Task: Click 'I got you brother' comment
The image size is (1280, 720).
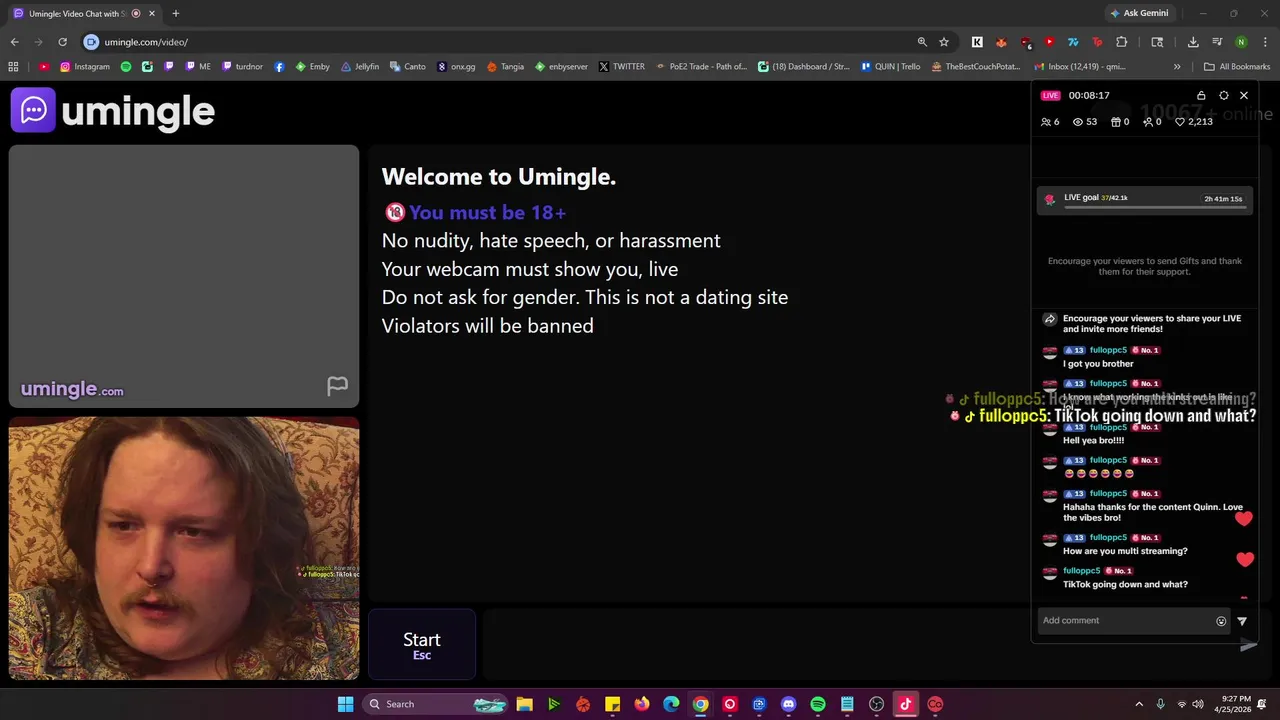Action: pos(1098,364)
